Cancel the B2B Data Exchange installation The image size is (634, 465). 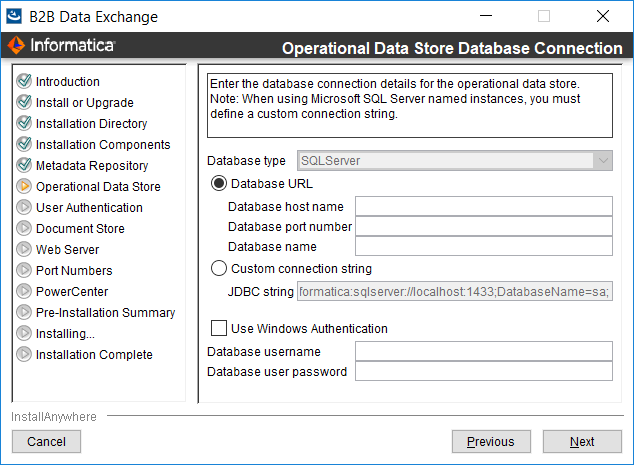coord(46,442)
